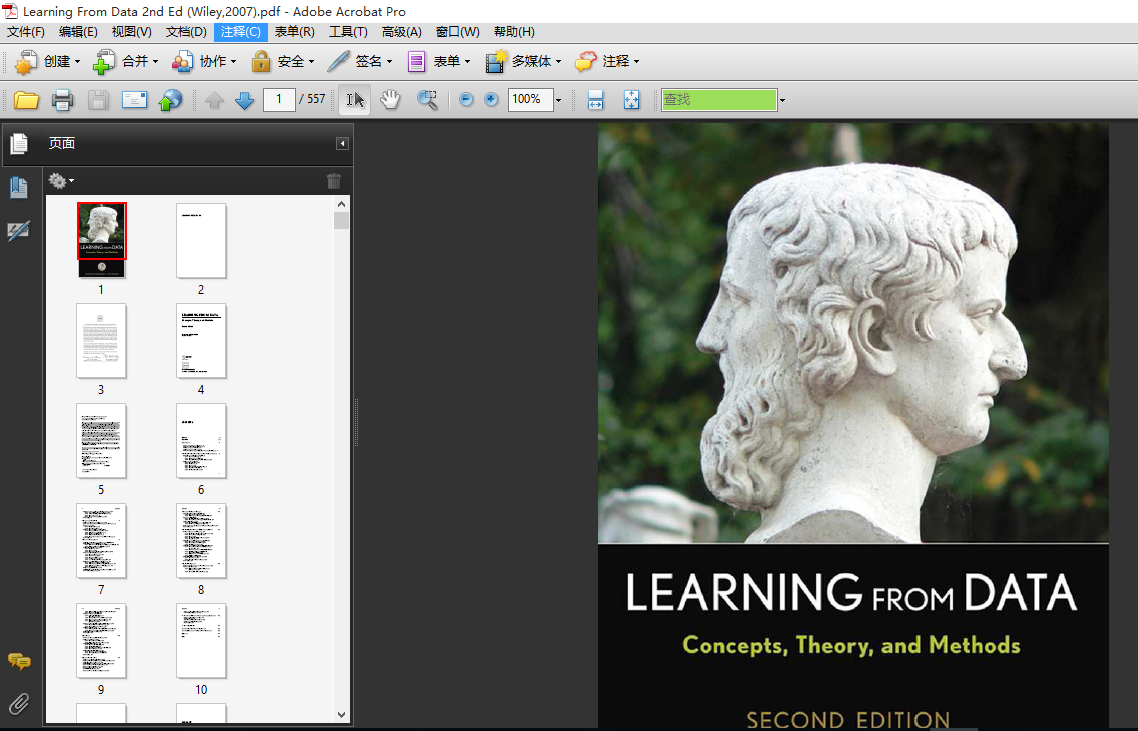Open the pages panel gear options menu

click(61, 181)
